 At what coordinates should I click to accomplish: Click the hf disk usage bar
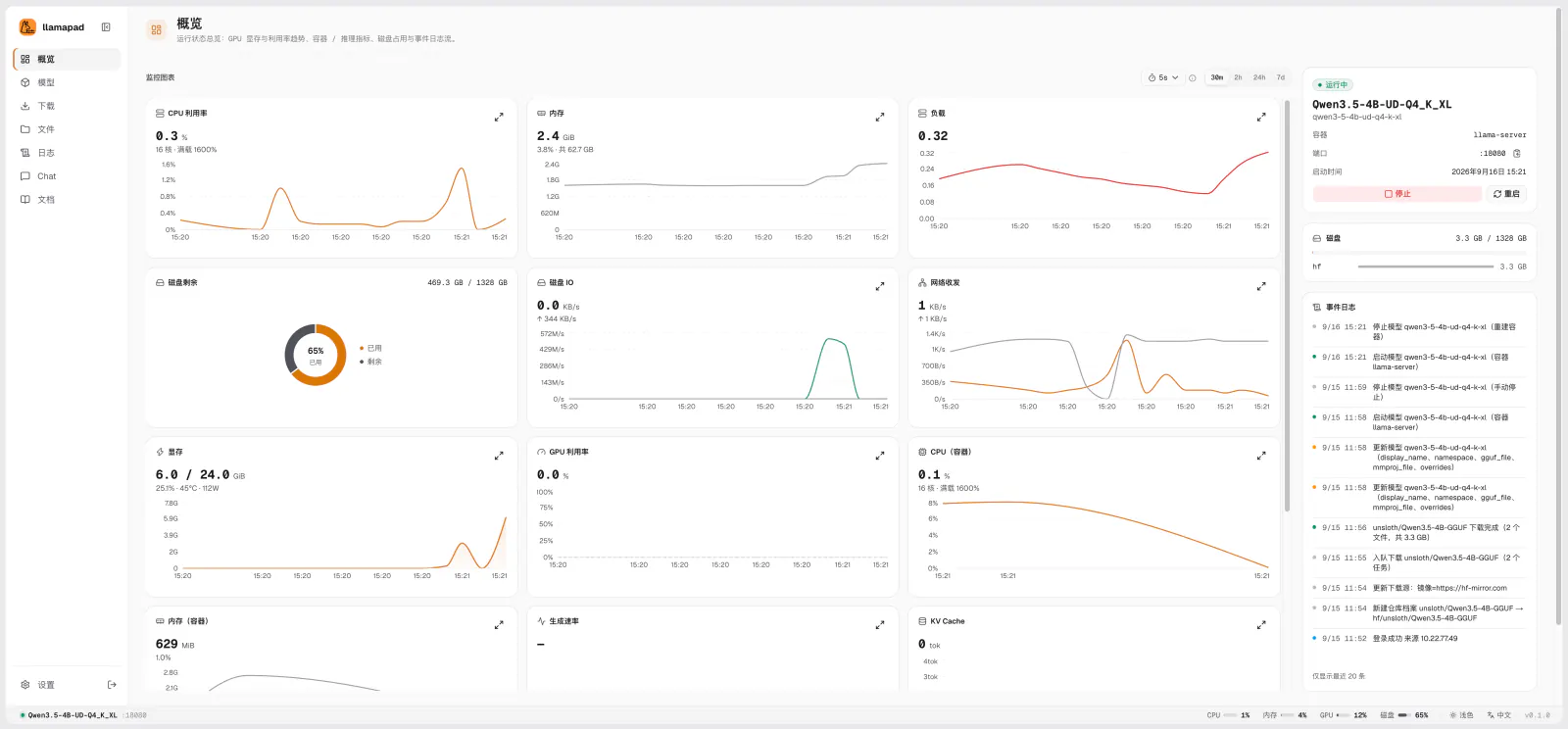(1426, 267)
